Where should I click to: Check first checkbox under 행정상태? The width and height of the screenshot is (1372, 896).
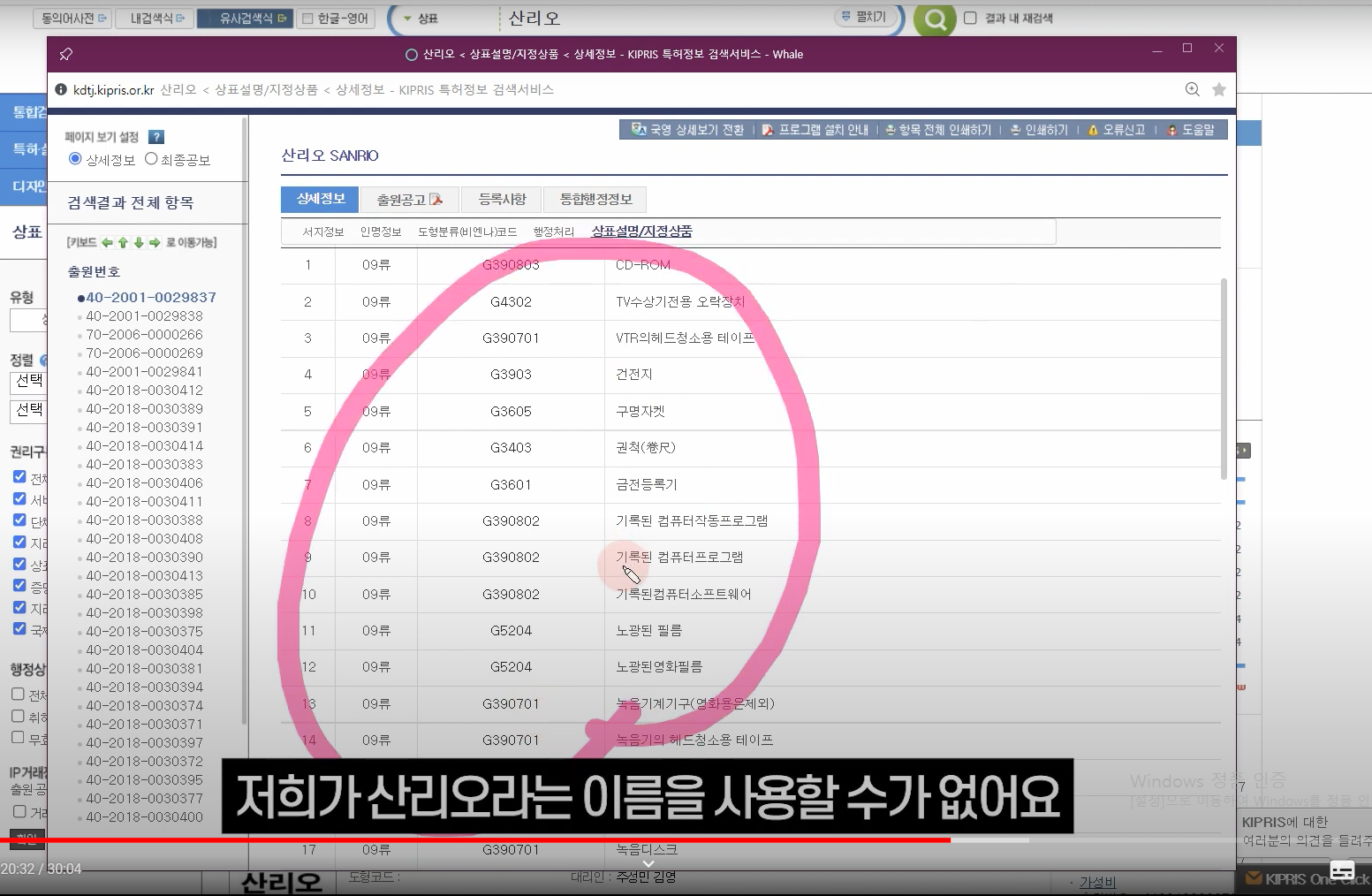click(x=18, y=694)
